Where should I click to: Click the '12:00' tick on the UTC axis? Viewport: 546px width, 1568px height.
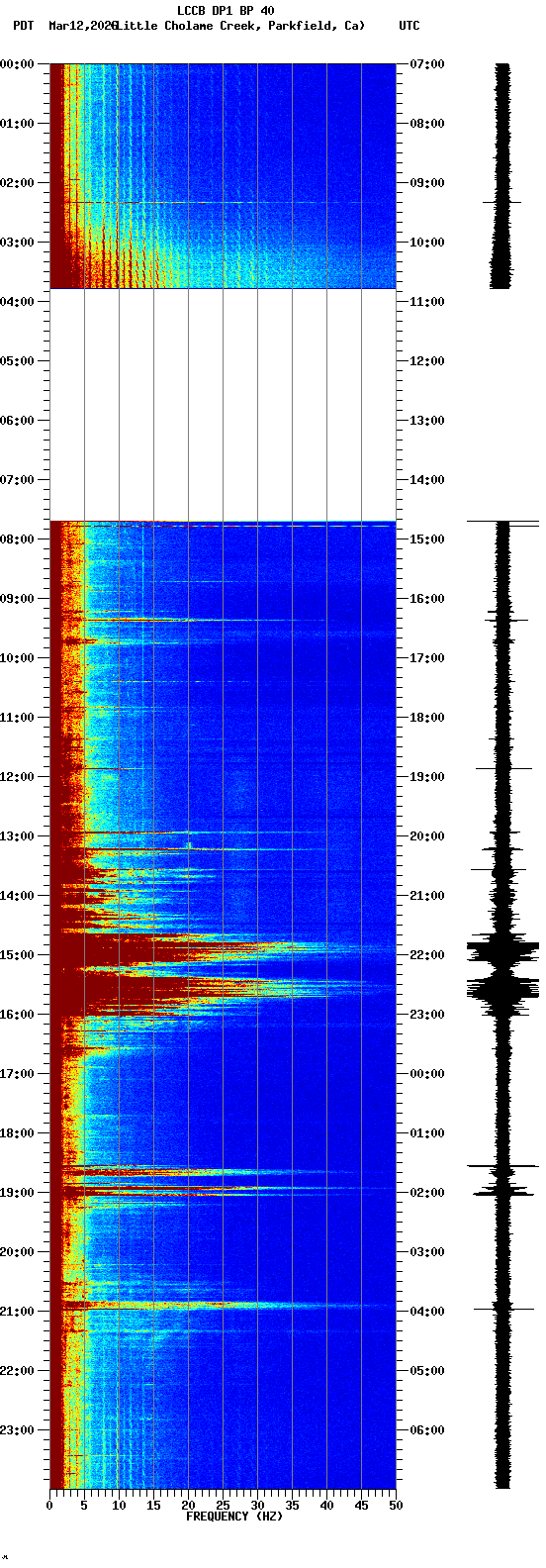(x=427, y=360)
